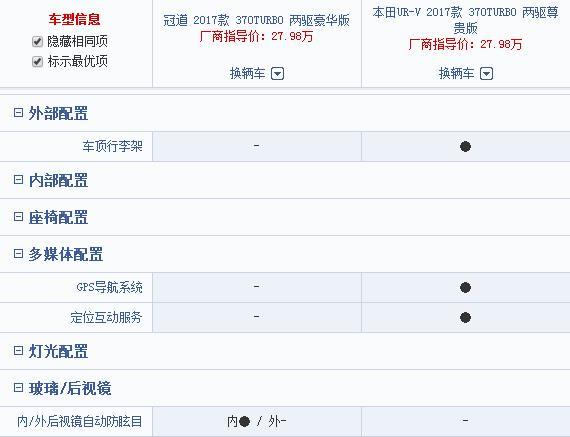Collapse the 玻璃/后视镜 section icon
570x437 pixels.
18,388
